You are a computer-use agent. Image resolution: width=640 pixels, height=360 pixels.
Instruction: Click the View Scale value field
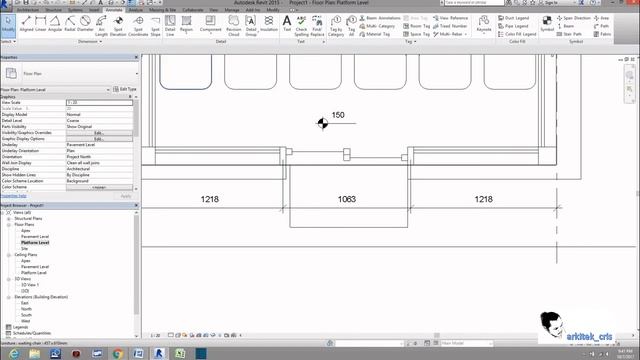coord(99,102)
